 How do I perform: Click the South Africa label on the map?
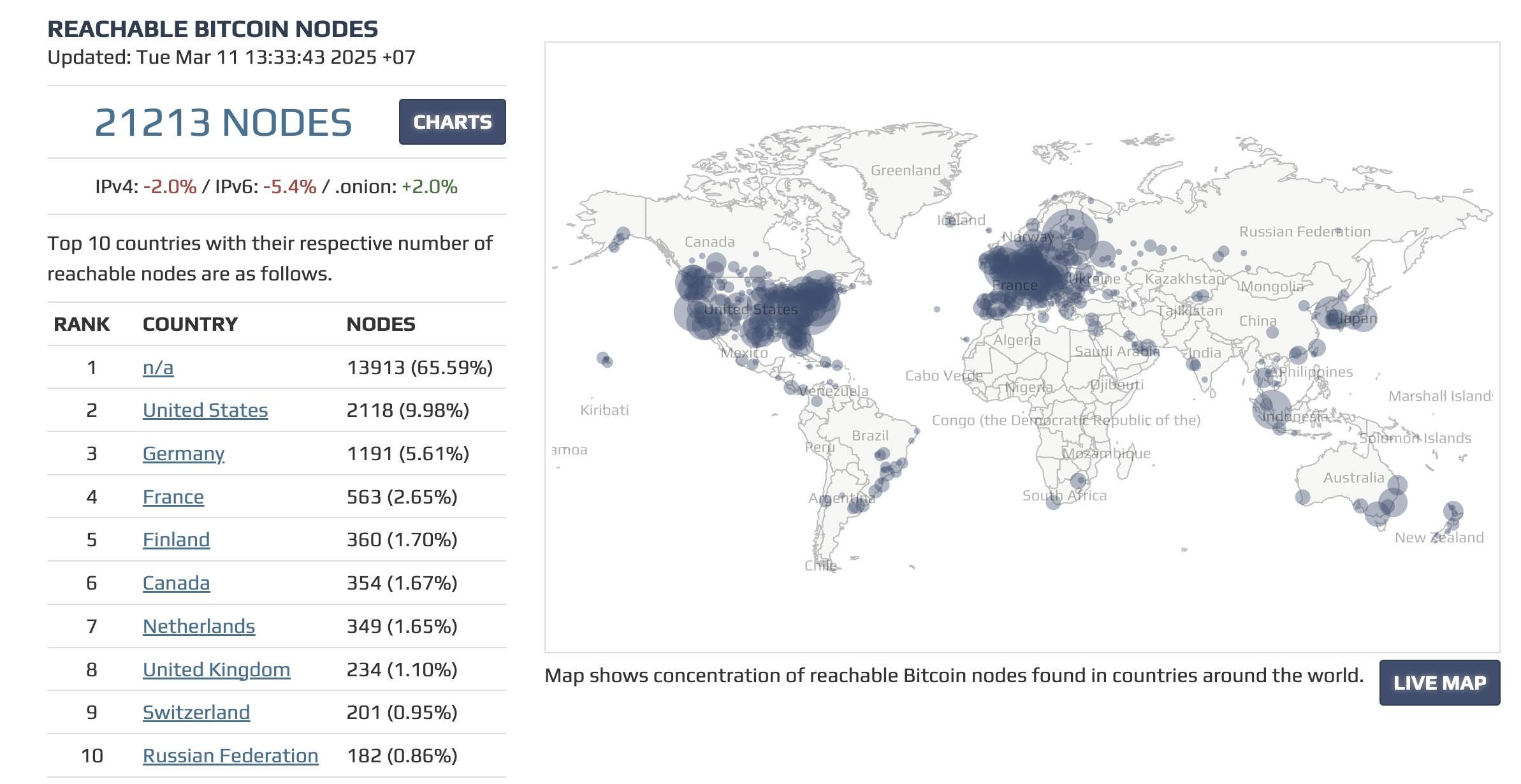1065,495
